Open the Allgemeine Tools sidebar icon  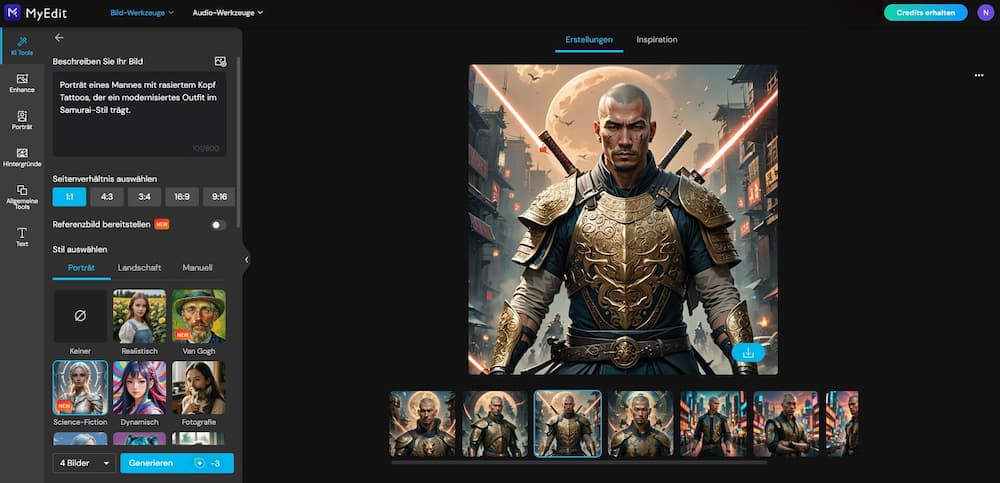click(22, 197)
